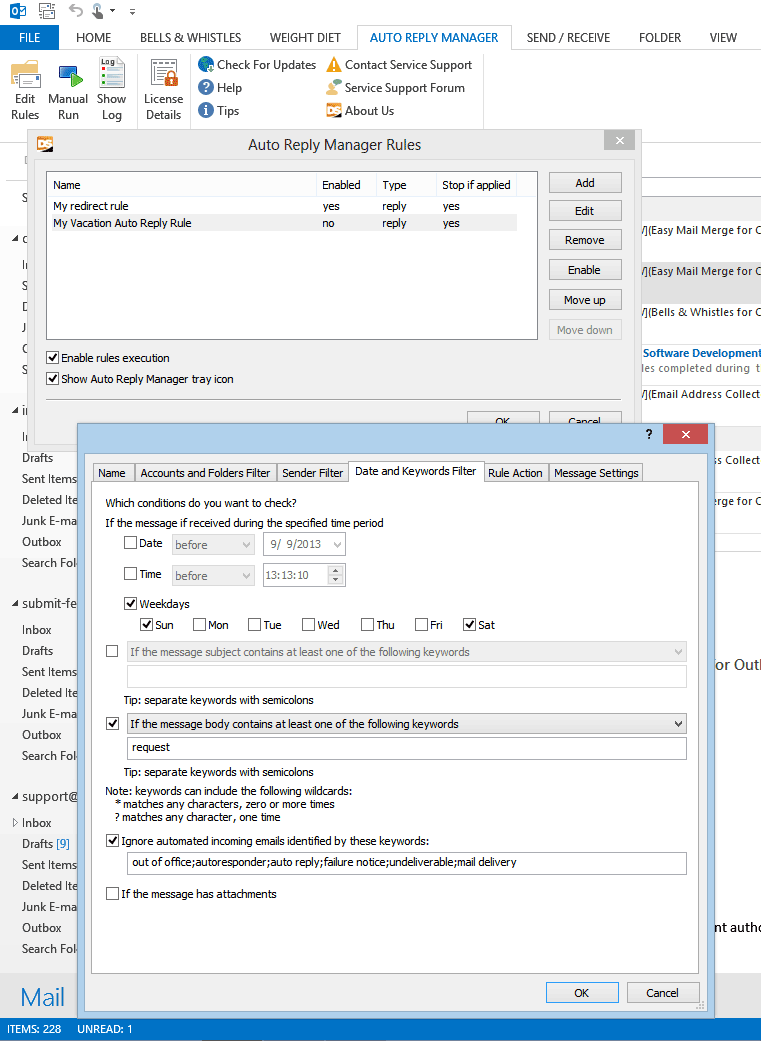This screenshot has width=761, height=1041.
Task: Check the Mon weekday checkbox
Action: [200, 625]
